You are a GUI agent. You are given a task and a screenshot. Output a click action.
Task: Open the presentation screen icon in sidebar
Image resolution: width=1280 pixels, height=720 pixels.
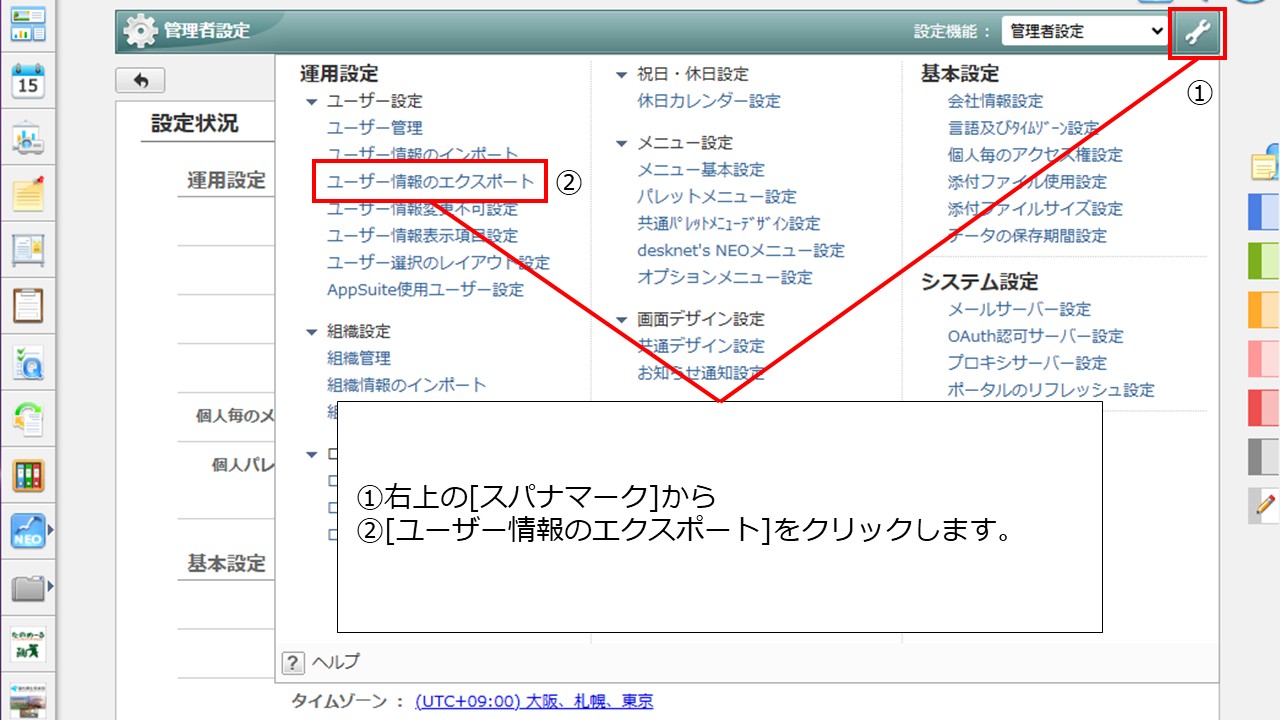28,139
